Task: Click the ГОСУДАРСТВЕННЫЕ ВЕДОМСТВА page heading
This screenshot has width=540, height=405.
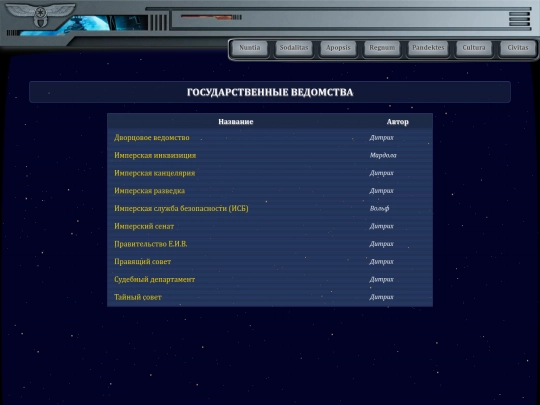Action: click(x=270, y=92)
